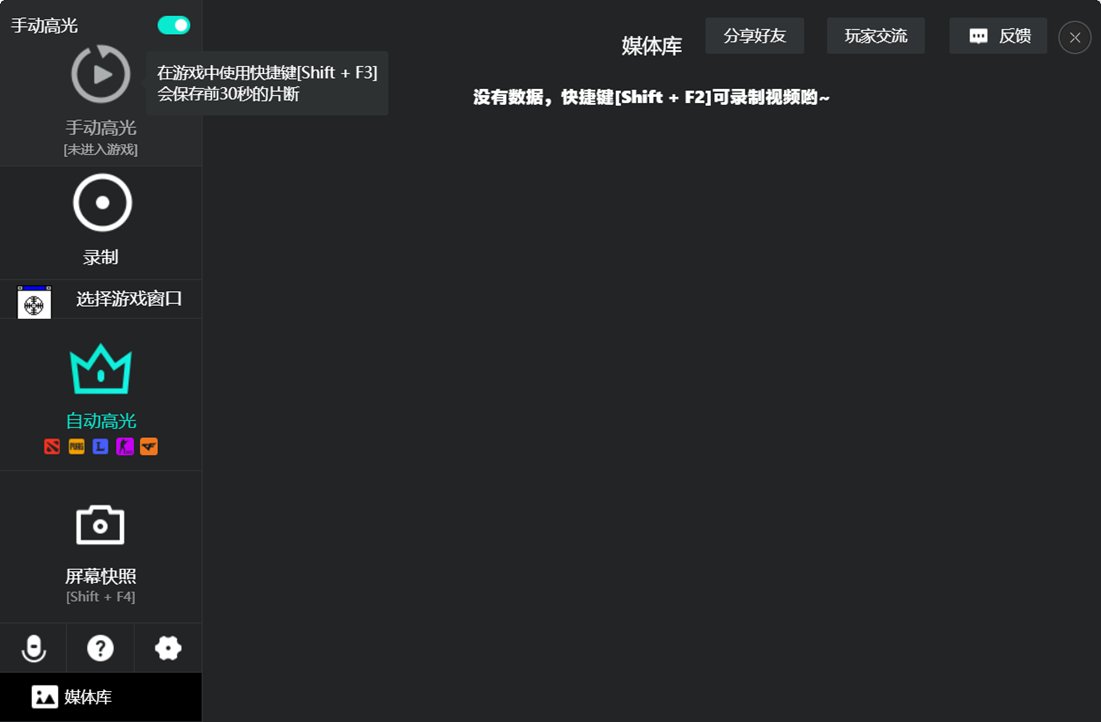This screenshot has height=722, width=1101.
Task: Open help via question mark icon
Action: coord(100,649)
